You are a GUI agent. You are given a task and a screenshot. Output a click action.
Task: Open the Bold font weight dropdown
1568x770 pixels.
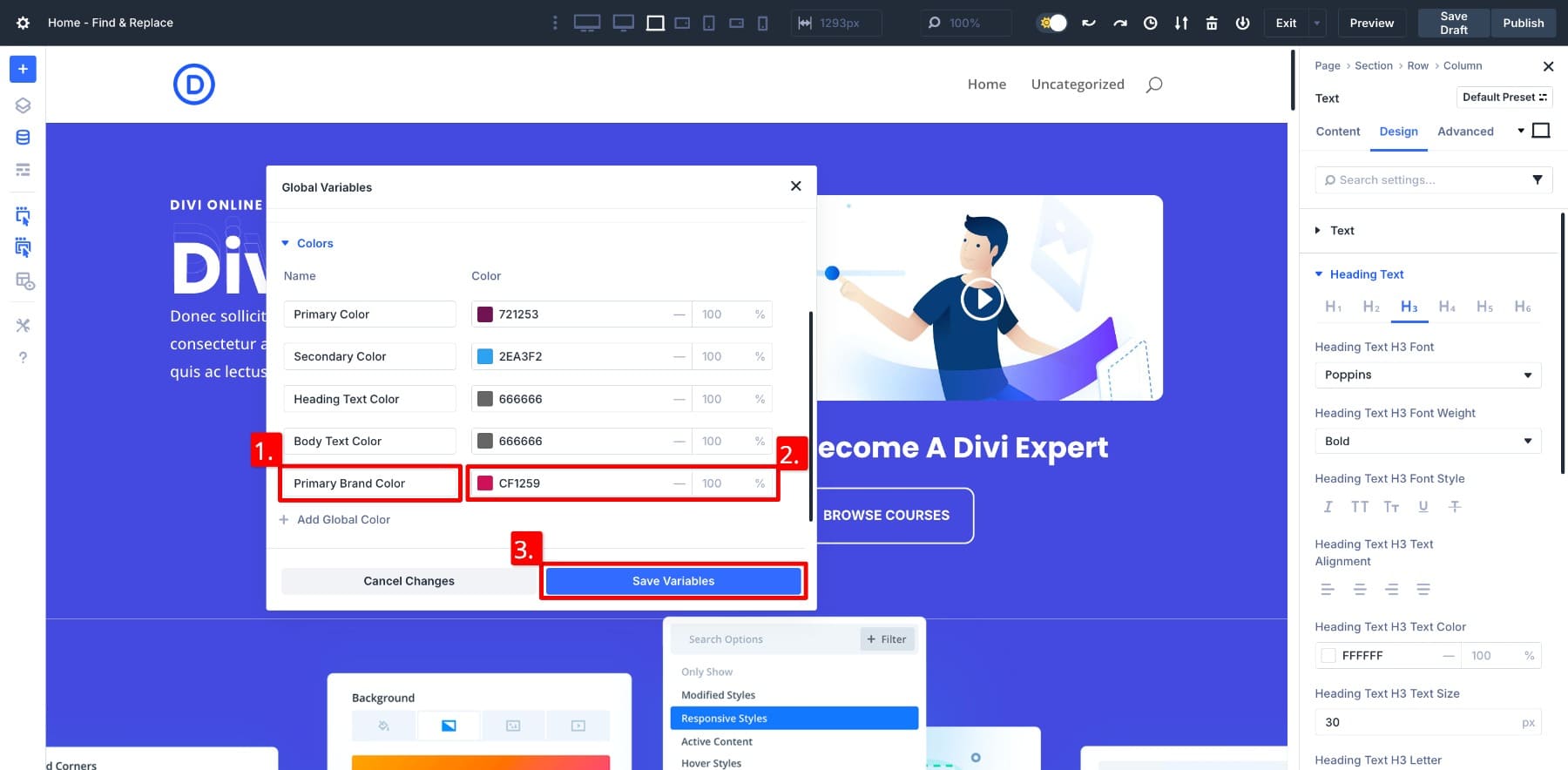click(x=1428, y=442)
